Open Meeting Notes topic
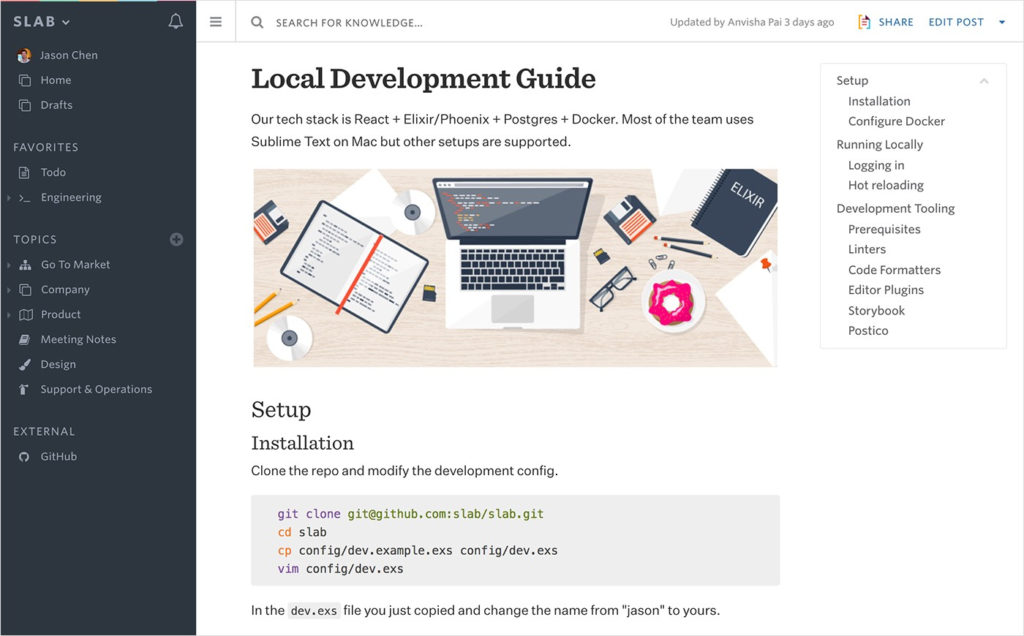1024x636 pixels. [x=78, y=340]
